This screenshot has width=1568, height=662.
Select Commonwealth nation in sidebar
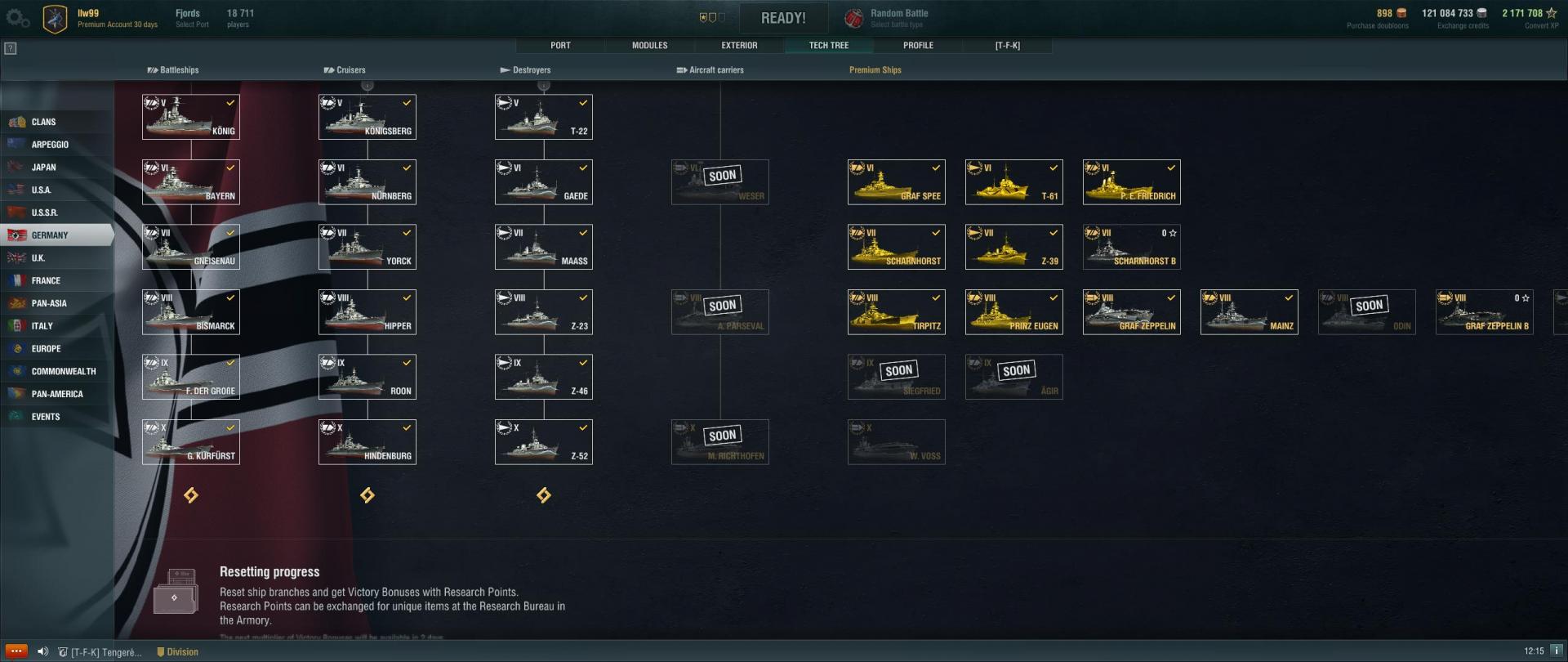pos(57,371)
